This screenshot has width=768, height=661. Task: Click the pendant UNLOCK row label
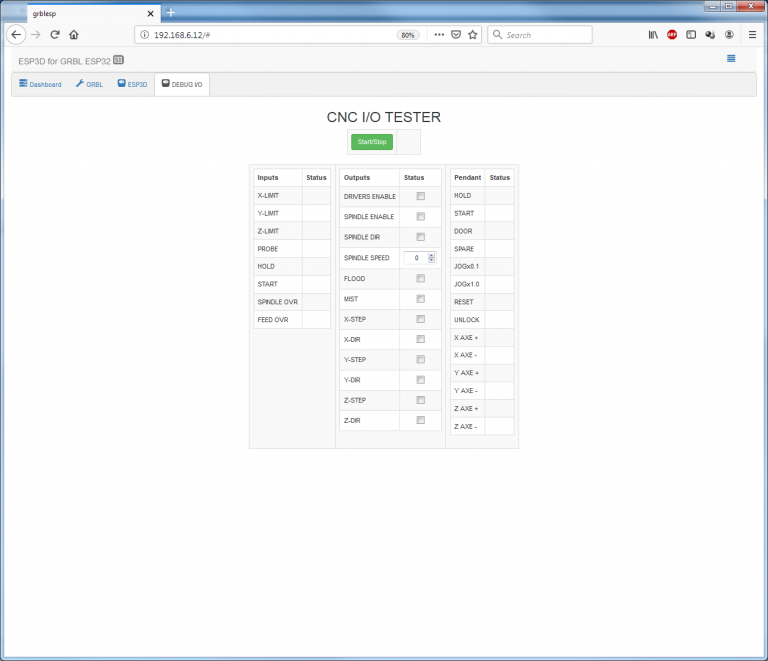point(466,320)
